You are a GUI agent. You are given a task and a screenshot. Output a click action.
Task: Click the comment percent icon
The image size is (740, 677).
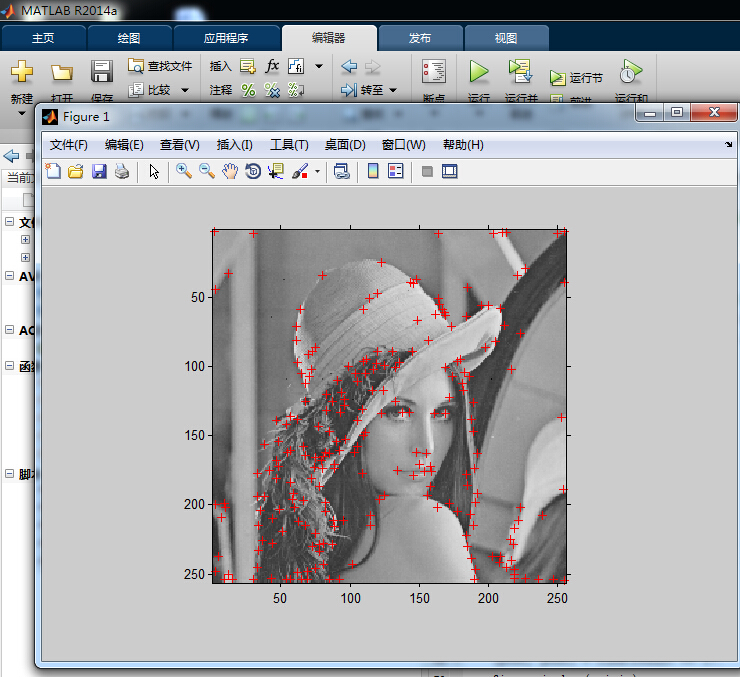248,90
